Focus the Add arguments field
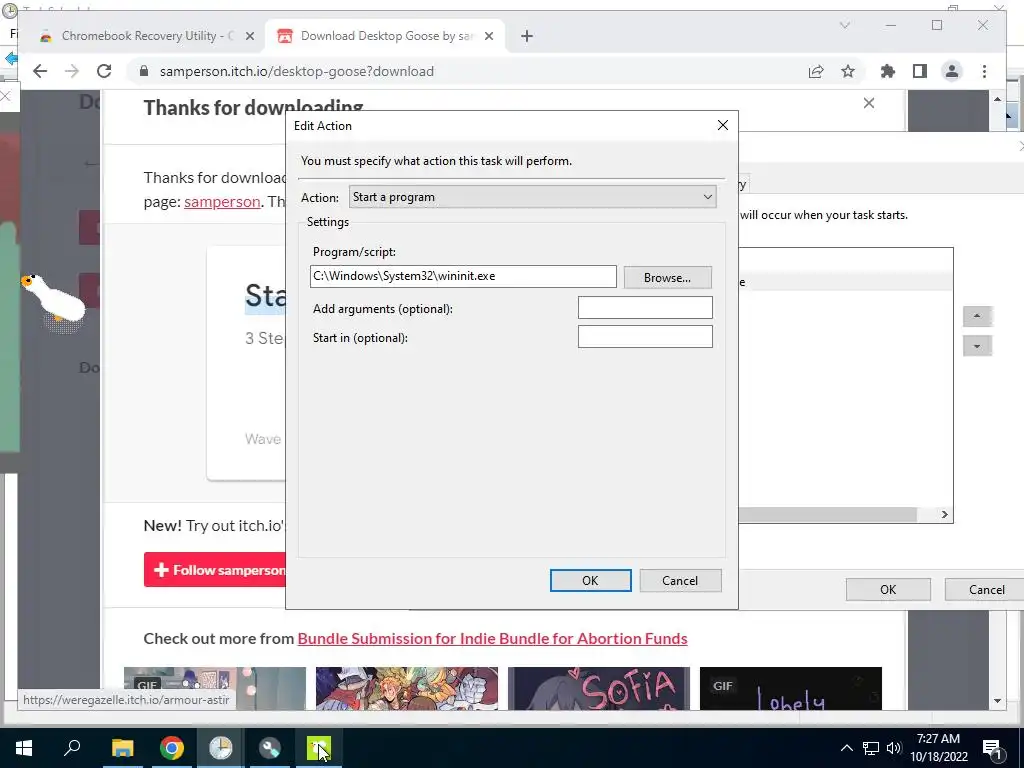Screen dimensions: 1024x768 [645, 308]
